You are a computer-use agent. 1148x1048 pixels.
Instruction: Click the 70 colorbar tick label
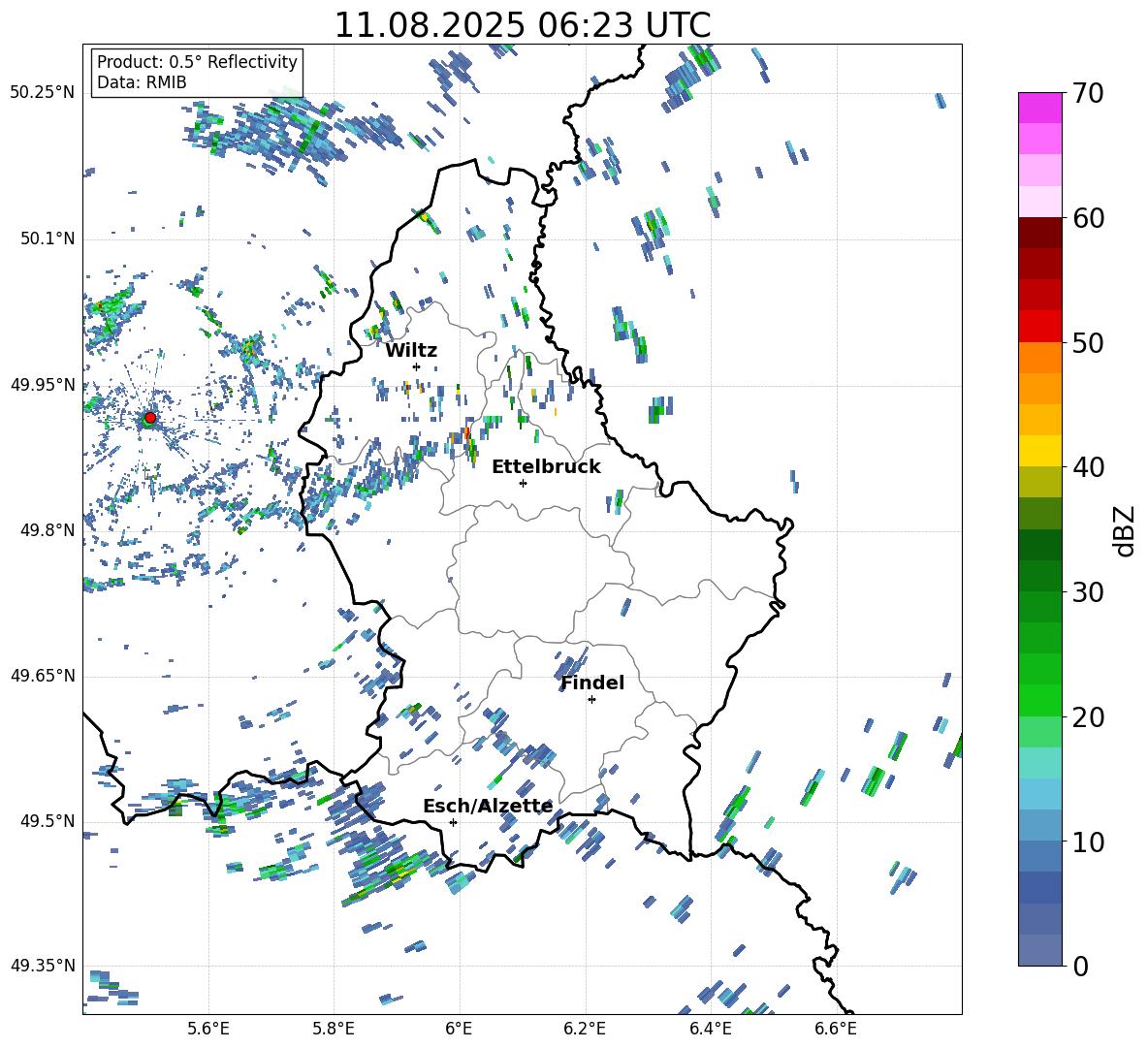[1088, 93]
